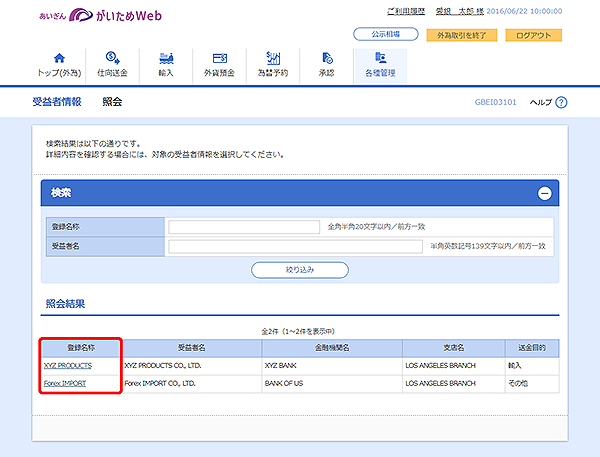The image size is (600, 457).
Task: Focus the 登録名称 search input field
Action: click(x=244, y=227)
